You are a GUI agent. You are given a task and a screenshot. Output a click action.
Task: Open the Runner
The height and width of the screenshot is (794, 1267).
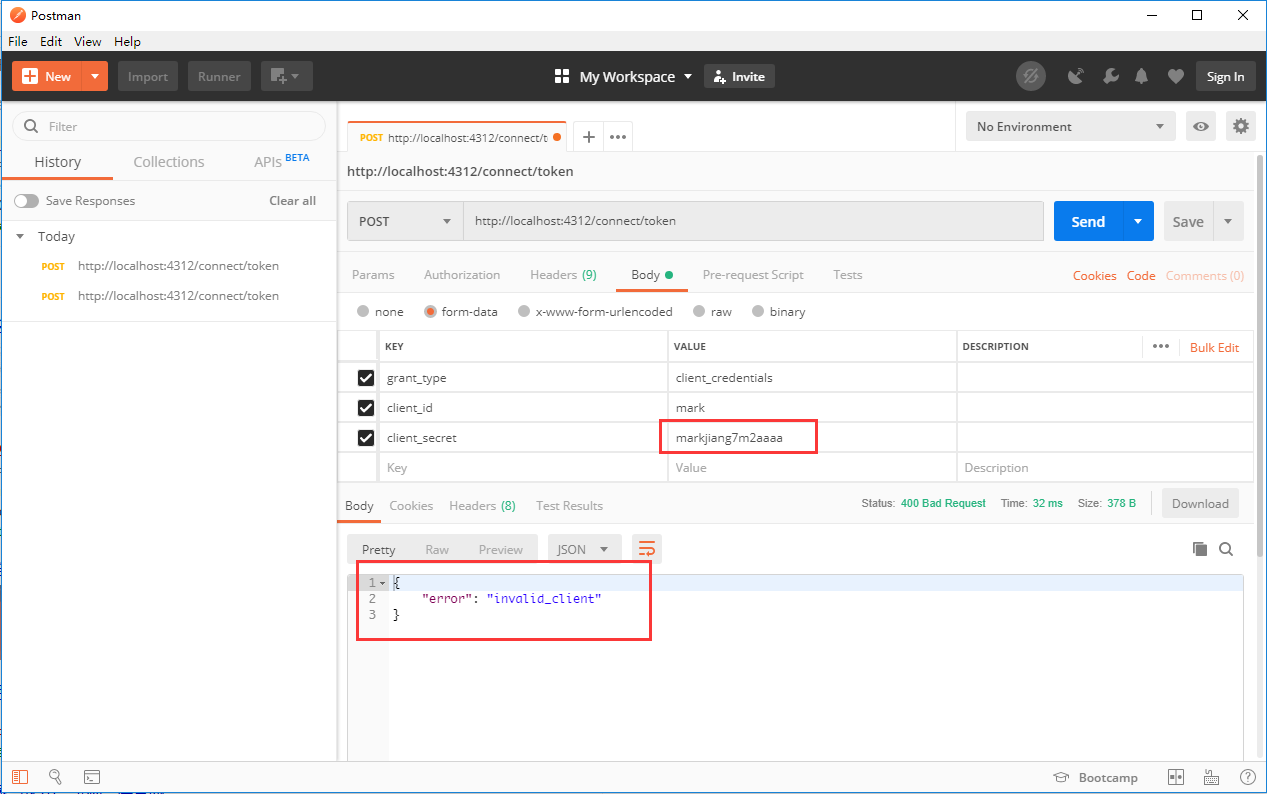[x=219, y=76]
